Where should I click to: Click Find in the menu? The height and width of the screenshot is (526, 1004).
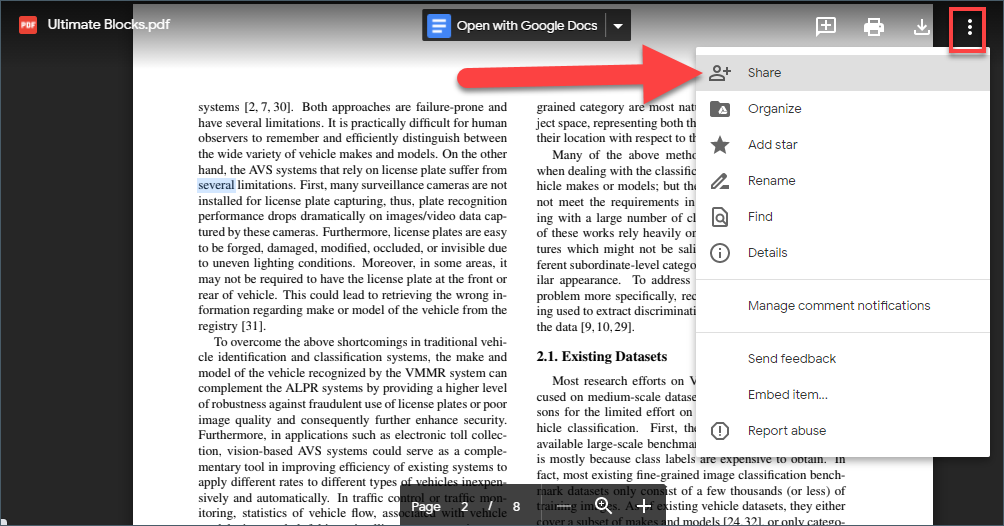point(843,217)
